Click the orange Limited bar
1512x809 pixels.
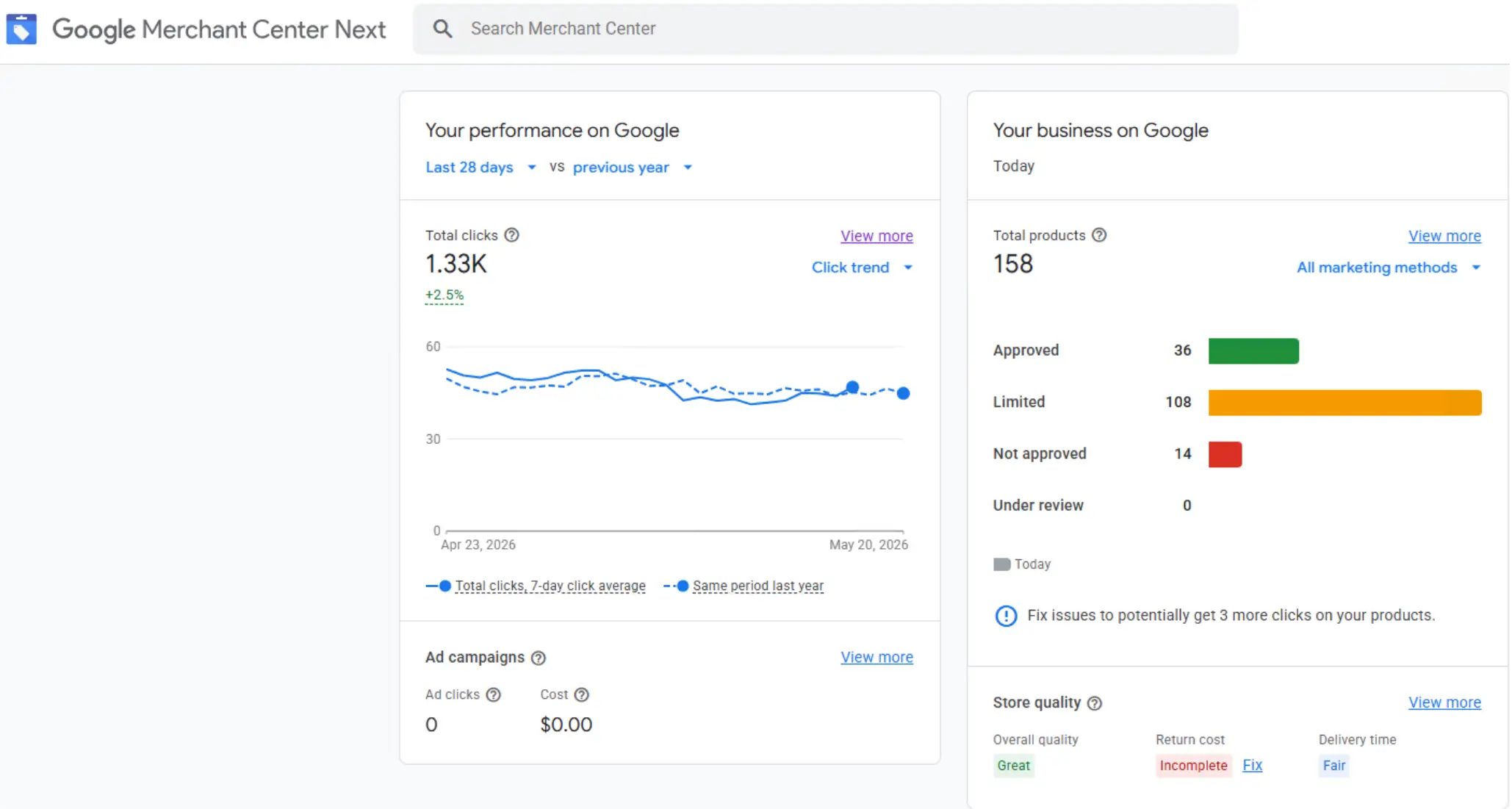pos(1344,403)
